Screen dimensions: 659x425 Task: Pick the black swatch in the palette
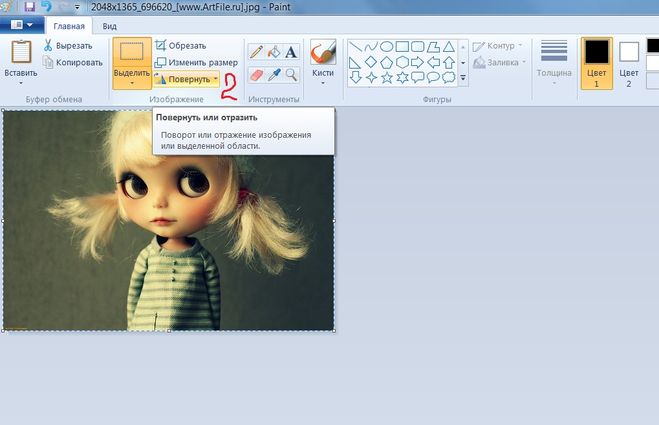pyautogui.click(x=653, y=45)
